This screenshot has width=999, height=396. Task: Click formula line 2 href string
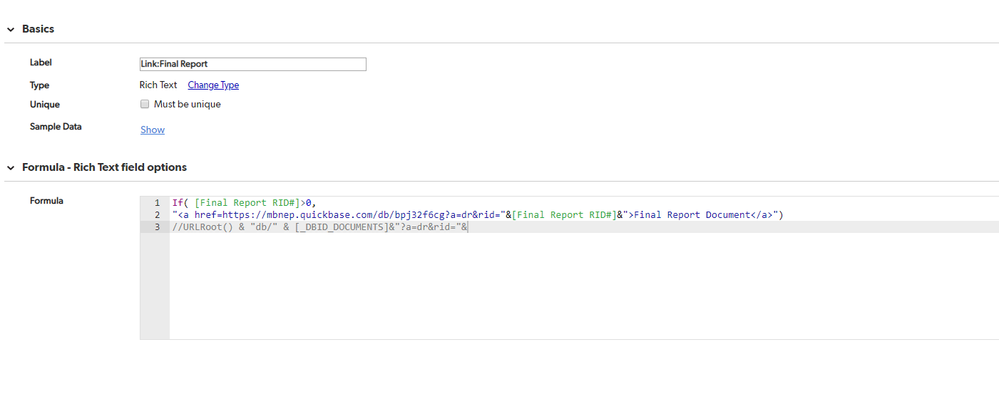point(478,215)
